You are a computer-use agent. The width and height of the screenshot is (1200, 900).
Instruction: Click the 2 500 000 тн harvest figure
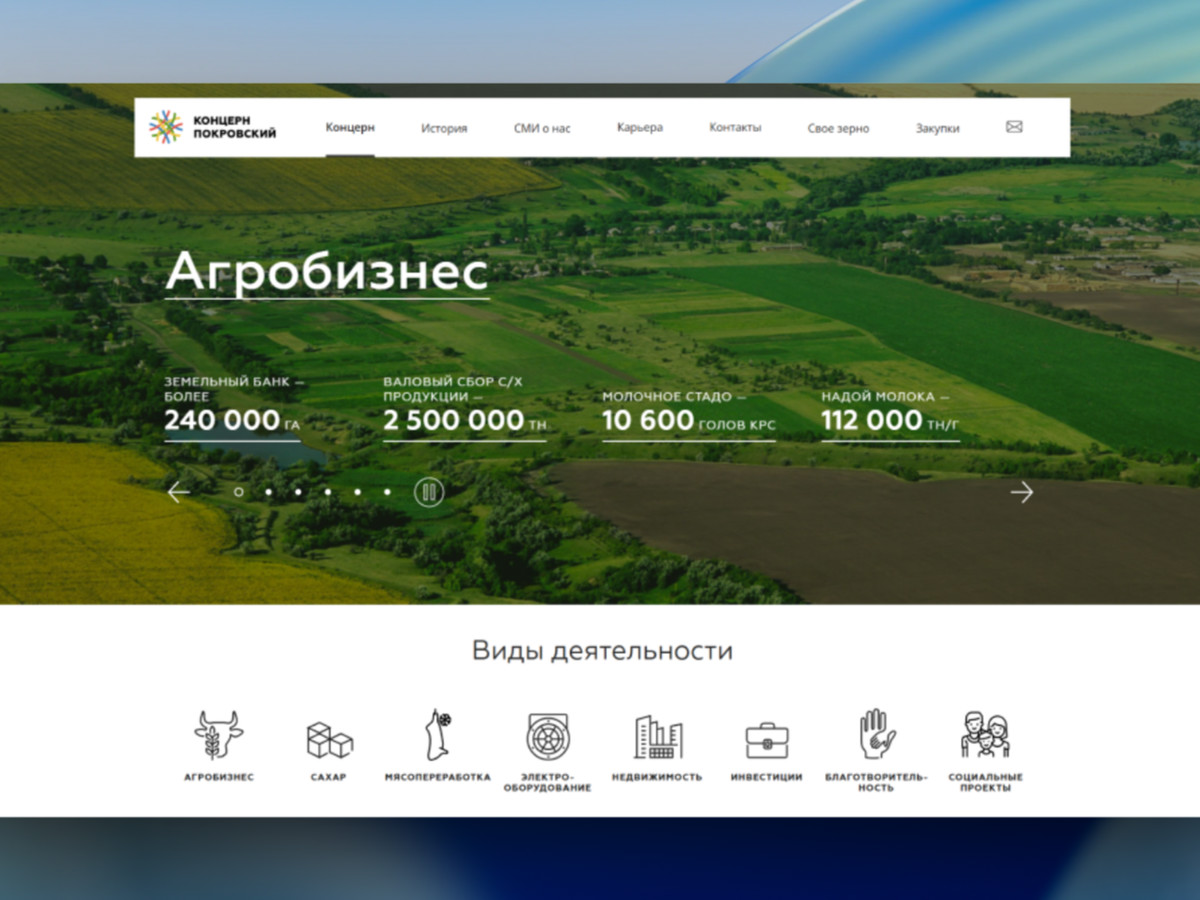[465, 421]
